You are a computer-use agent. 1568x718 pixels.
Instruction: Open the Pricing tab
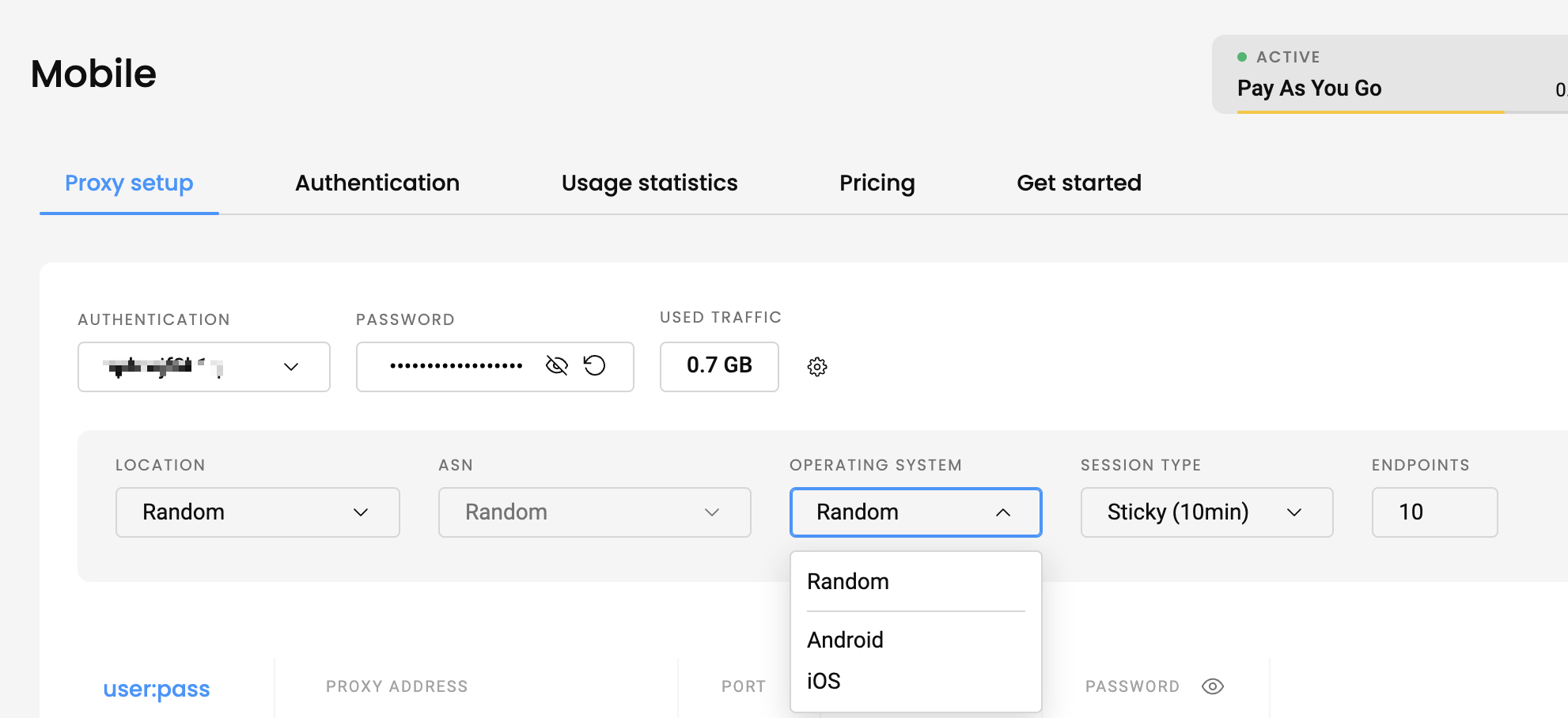click(x=877, y=183)
